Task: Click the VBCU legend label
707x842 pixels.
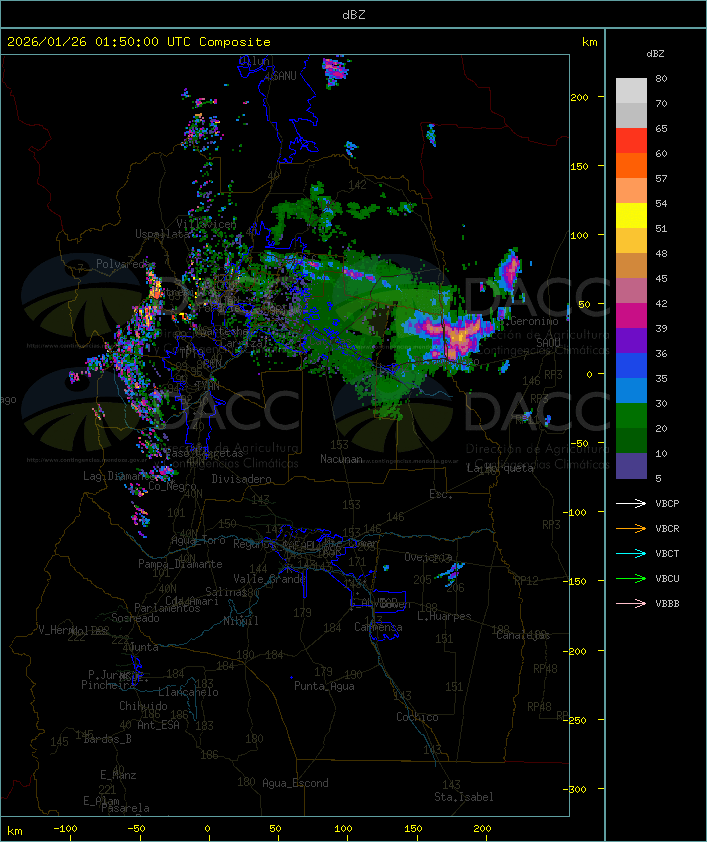Action: tap(667, 578)
